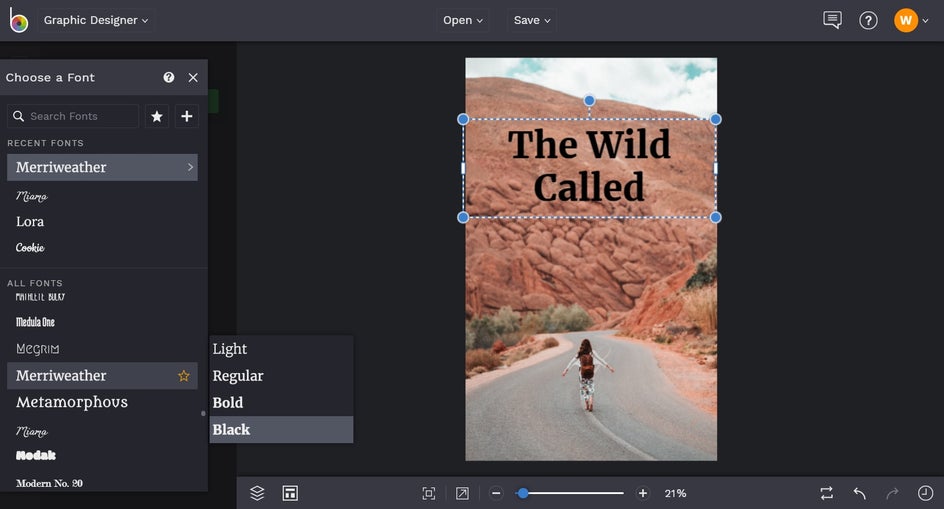944x509 pixels.
Task: Open the Layers panel icon
Action: tap(257, 493)
